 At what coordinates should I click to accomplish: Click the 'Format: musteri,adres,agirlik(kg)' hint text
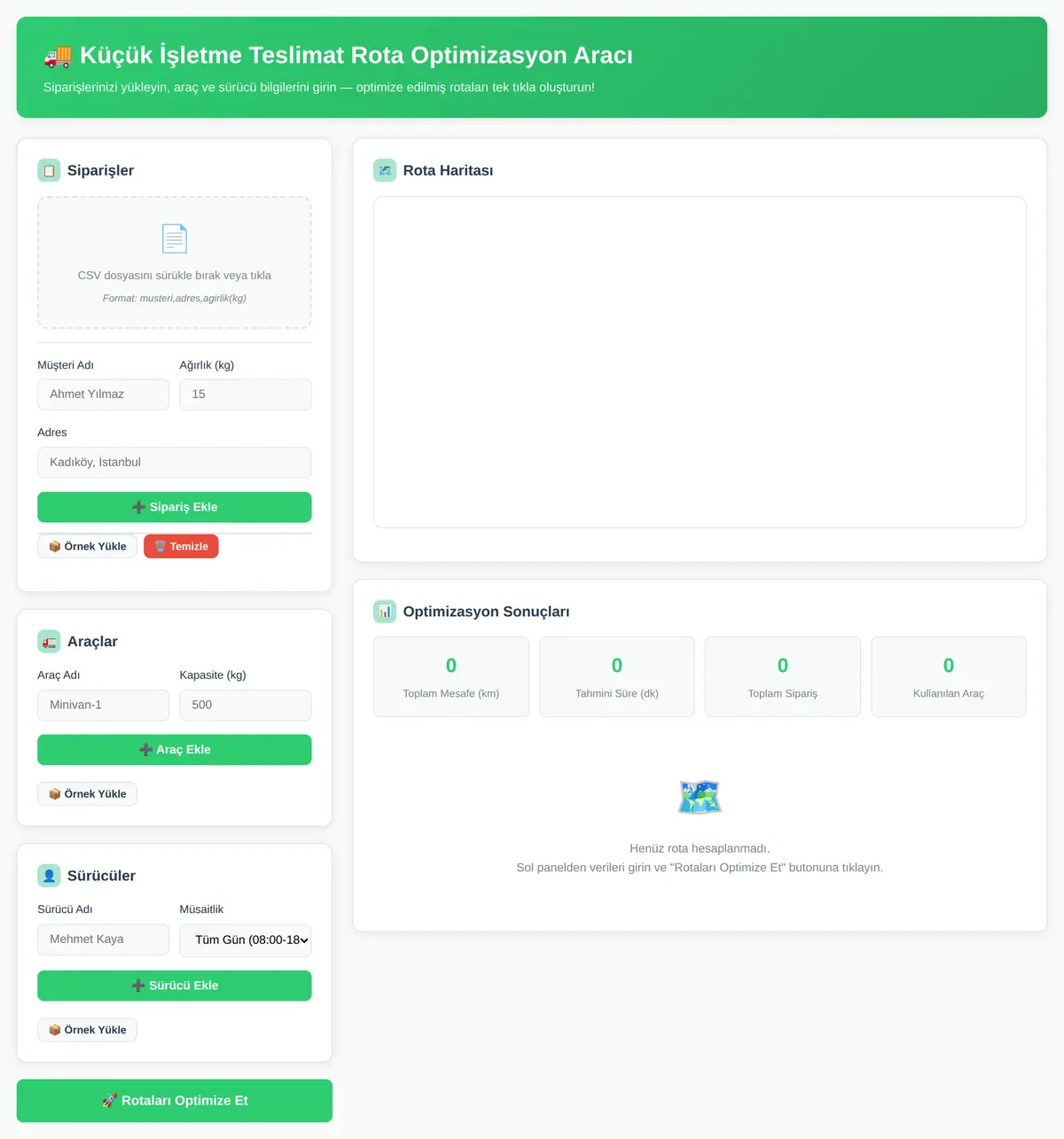point(175,299)
